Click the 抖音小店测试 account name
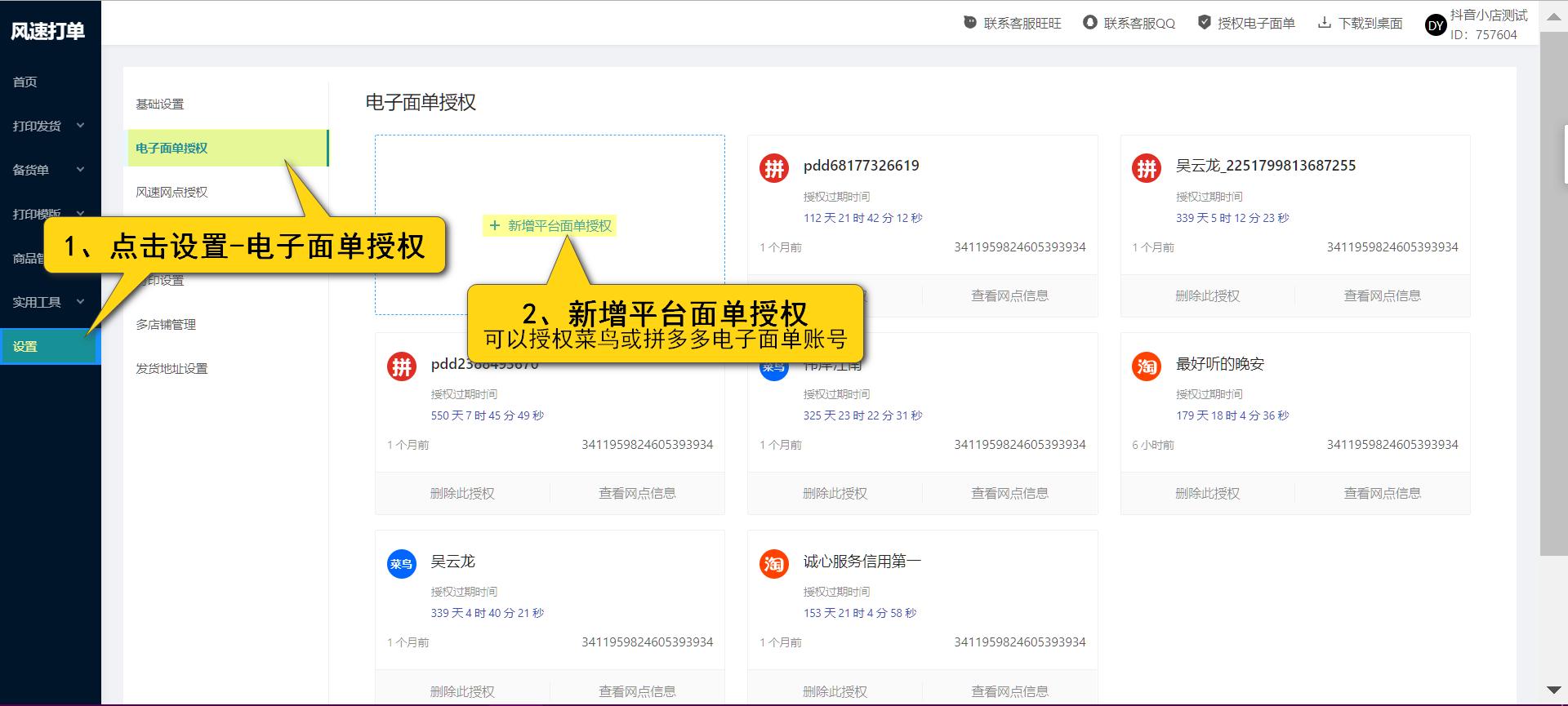Image resolution: width=1568 pixels, height=706 pixels. click(1489, 15)
